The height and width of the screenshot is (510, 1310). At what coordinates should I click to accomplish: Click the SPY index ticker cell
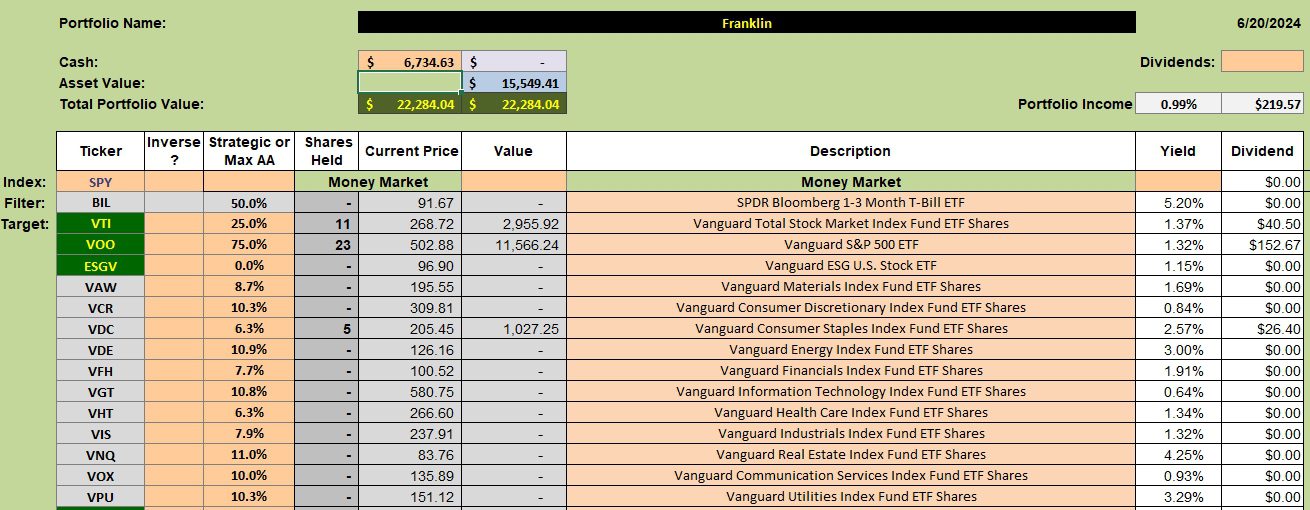click(x=100, y=182)
